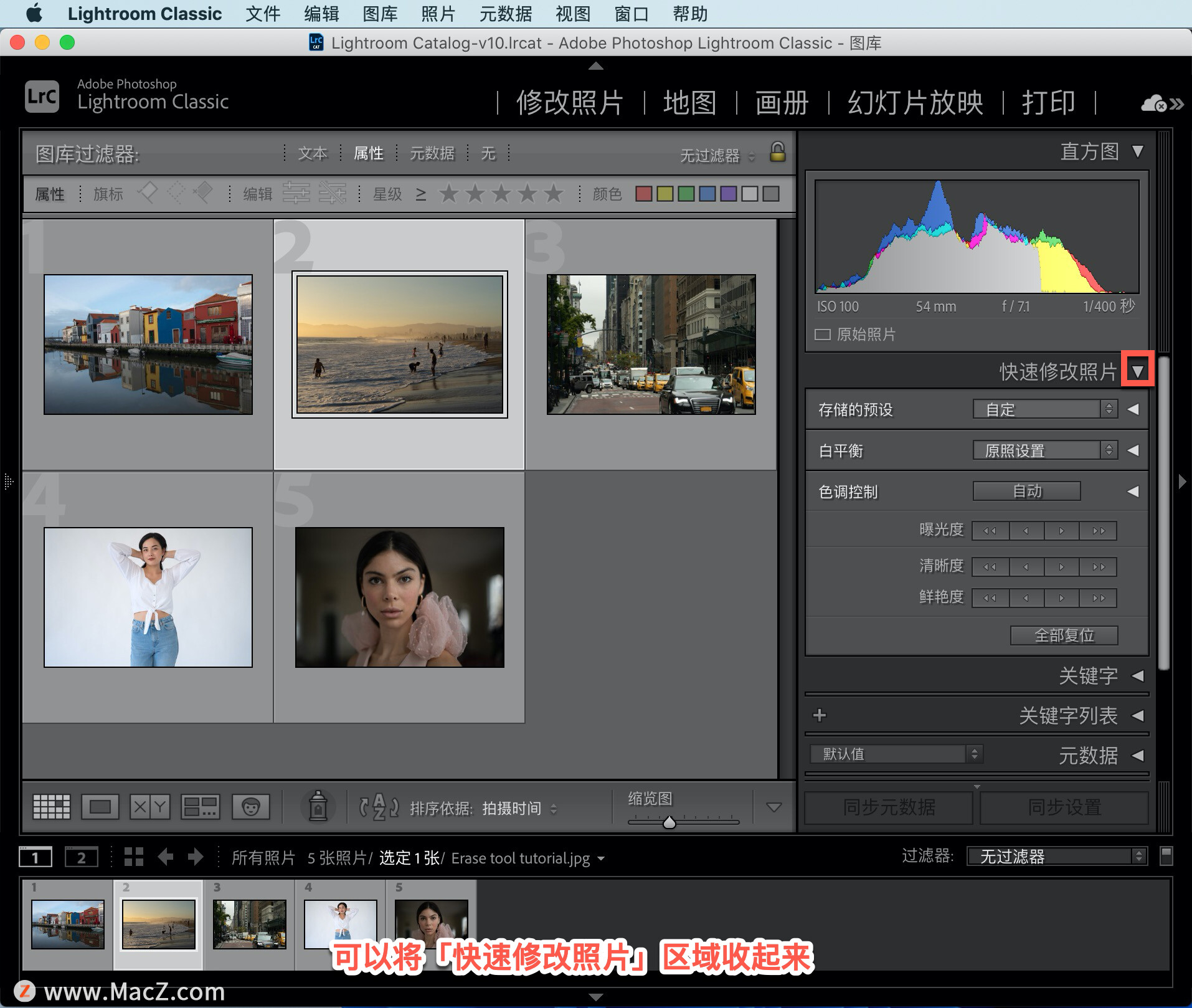This screenshot has width=1192, height=1008.
Task: Toggle the 属性 filter mode
Action: point(369,153)
